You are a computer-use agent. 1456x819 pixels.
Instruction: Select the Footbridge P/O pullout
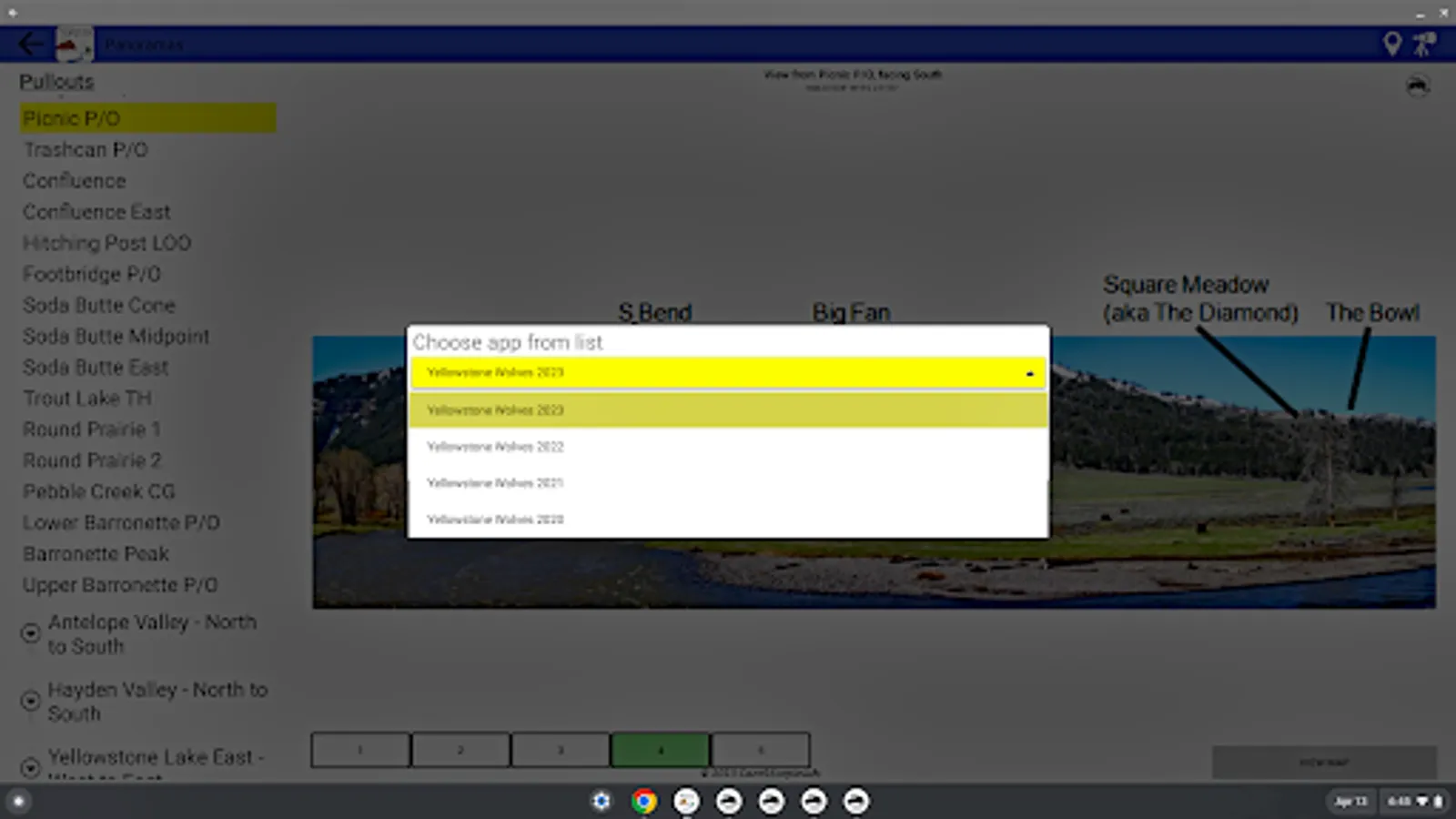[92, 274]
